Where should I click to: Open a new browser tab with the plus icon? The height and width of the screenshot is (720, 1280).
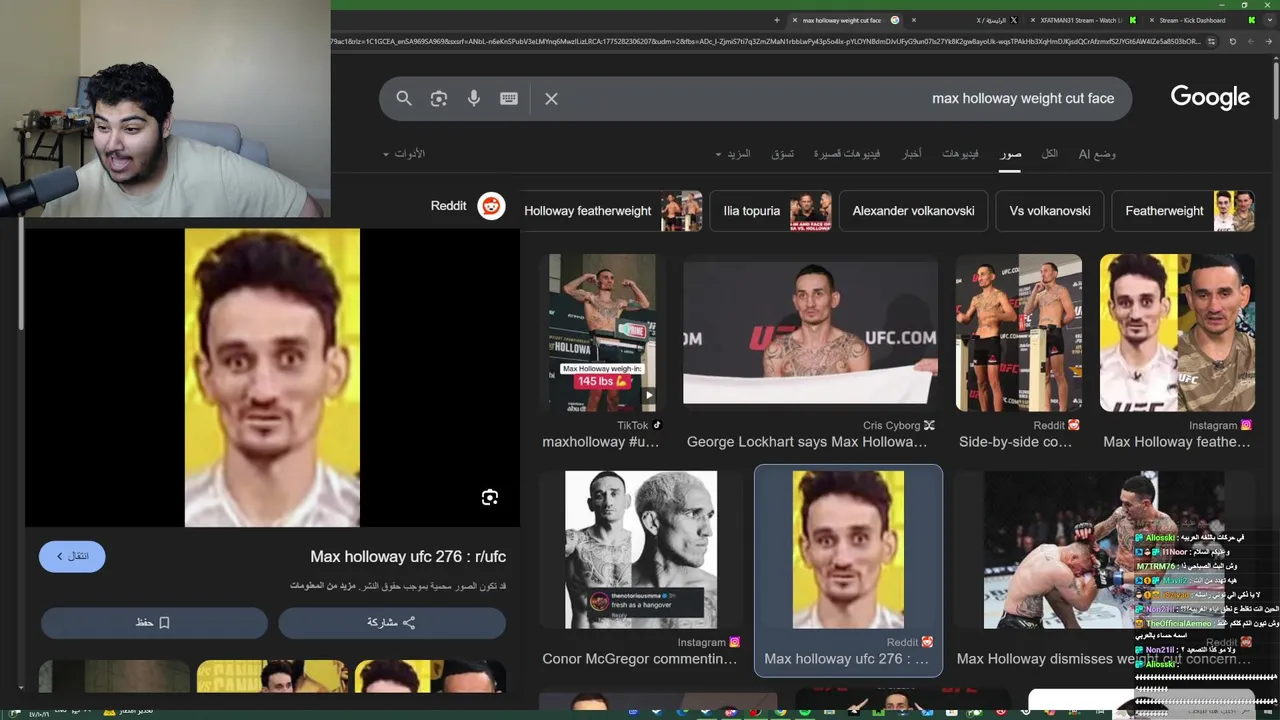pos(777,20)
